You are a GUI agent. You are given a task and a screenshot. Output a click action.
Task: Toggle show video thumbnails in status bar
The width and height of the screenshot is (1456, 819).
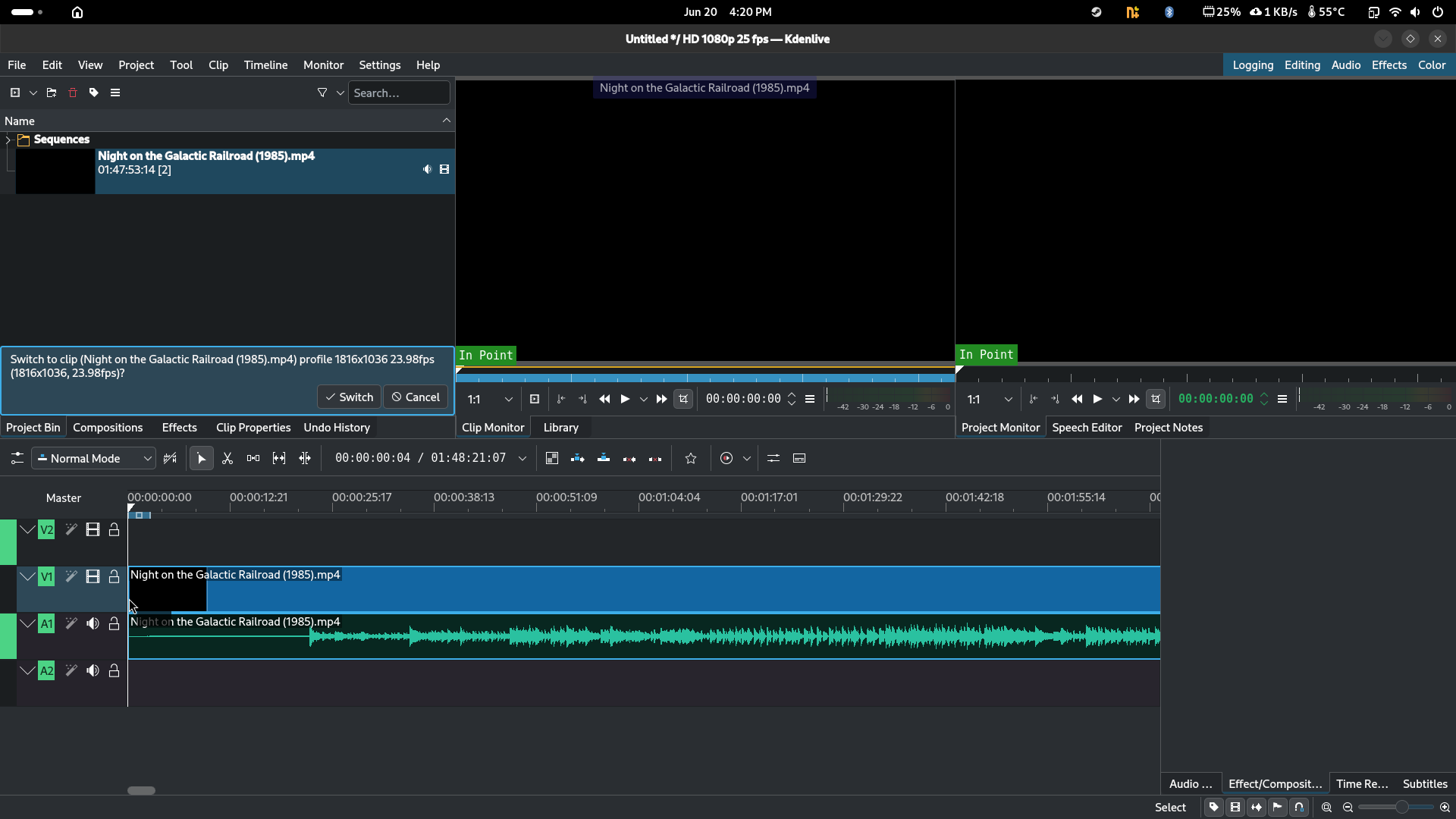[x=1235, y=808]
